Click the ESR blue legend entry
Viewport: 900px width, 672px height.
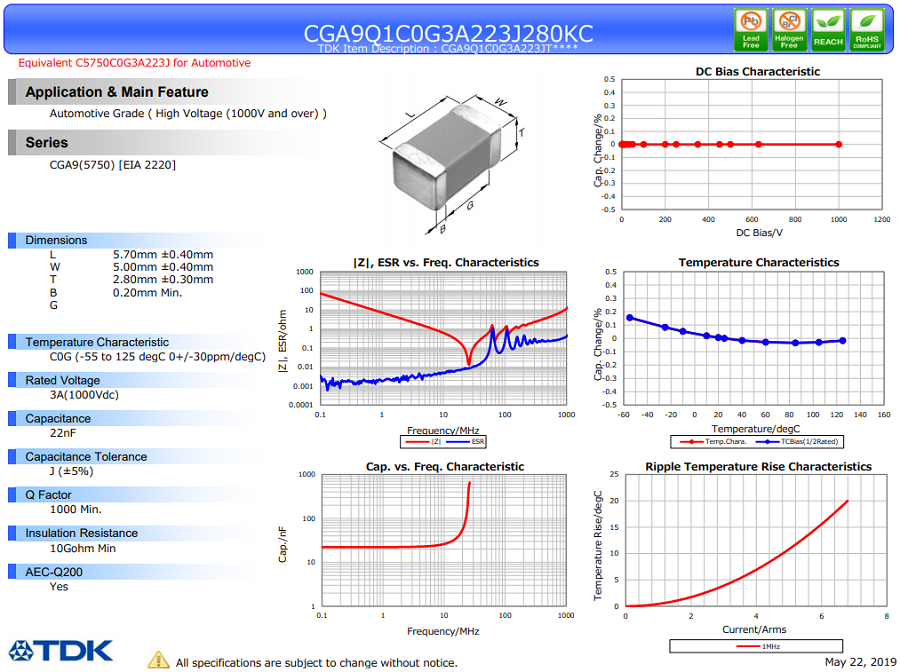coord(465,442)
